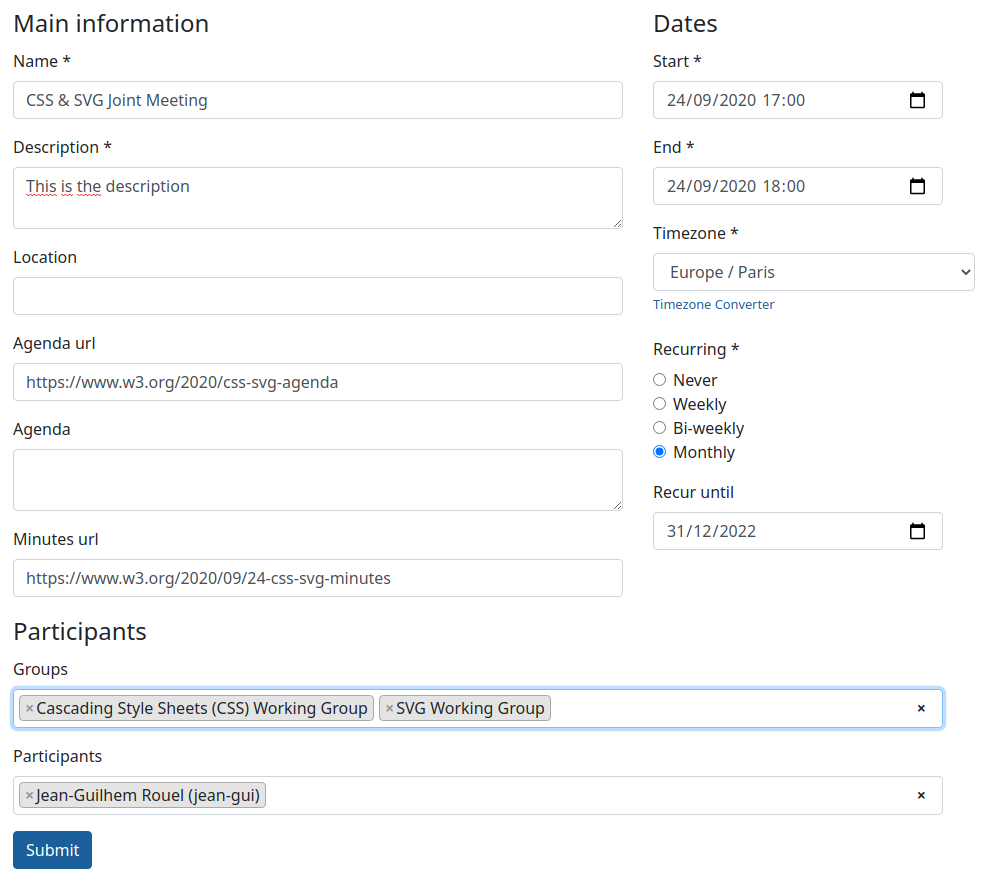
Task: Click the Minutes url input field
Action: click(x=317, y=578)
